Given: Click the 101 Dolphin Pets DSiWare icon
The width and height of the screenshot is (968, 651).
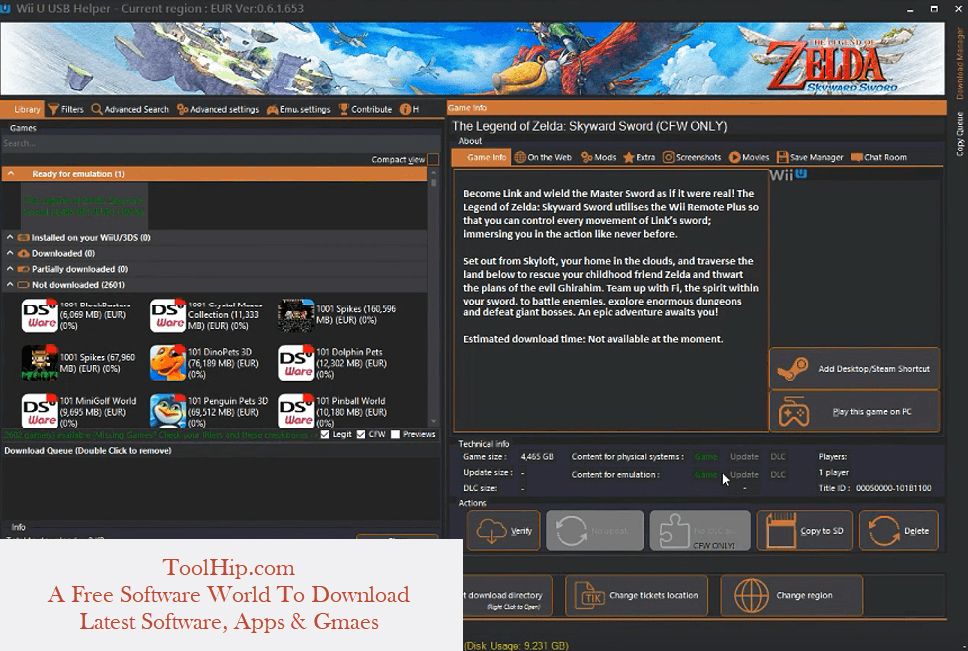Looking at the screenshot, I should coord(296,363).
